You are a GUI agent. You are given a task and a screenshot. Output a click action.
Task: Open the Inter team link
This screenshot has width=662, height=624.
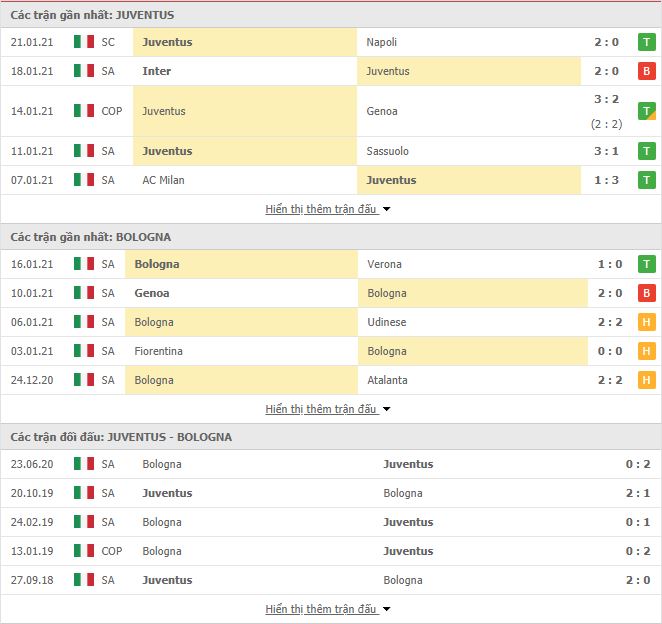157,71
